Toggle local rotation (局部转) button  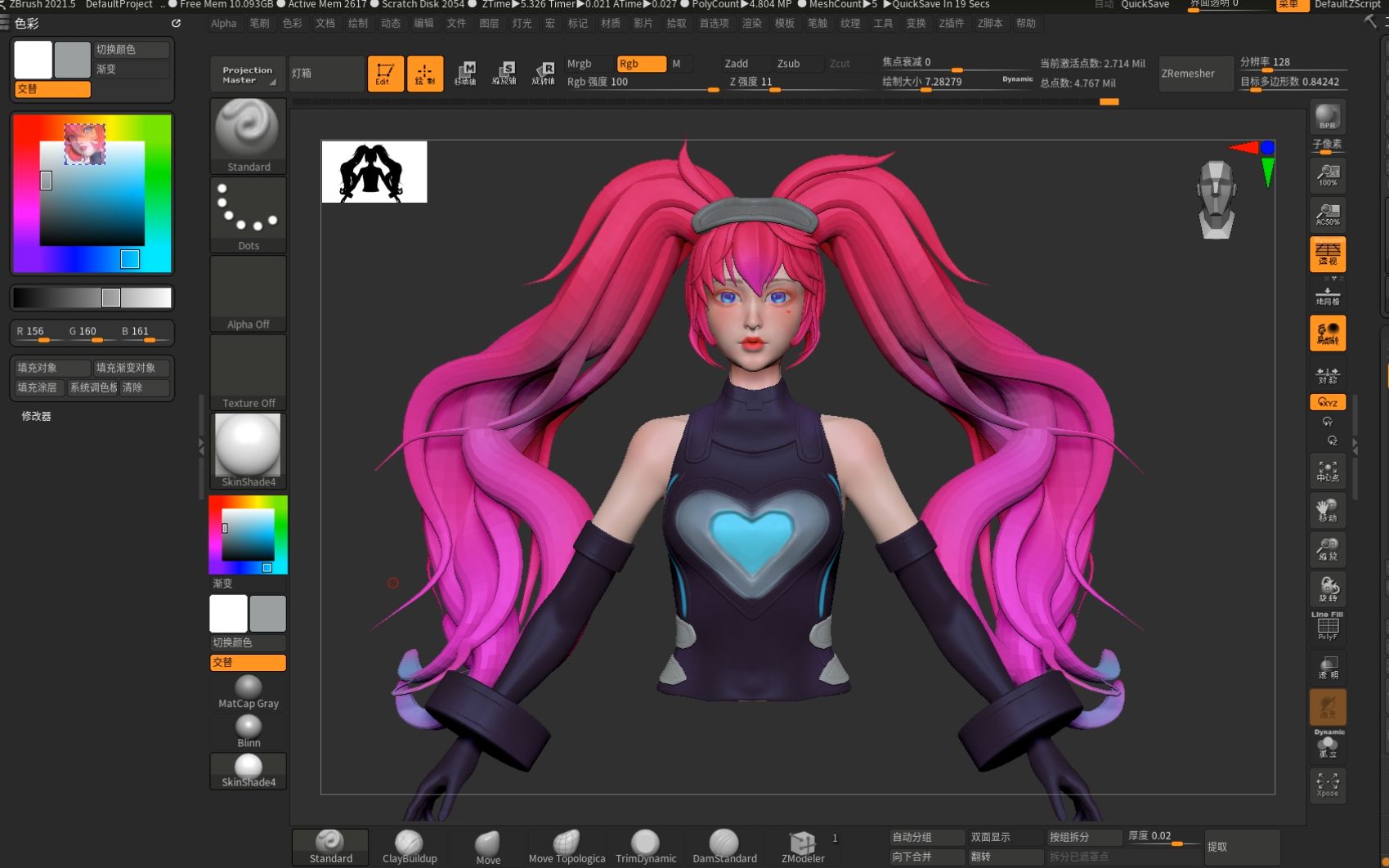point(1328,333)
